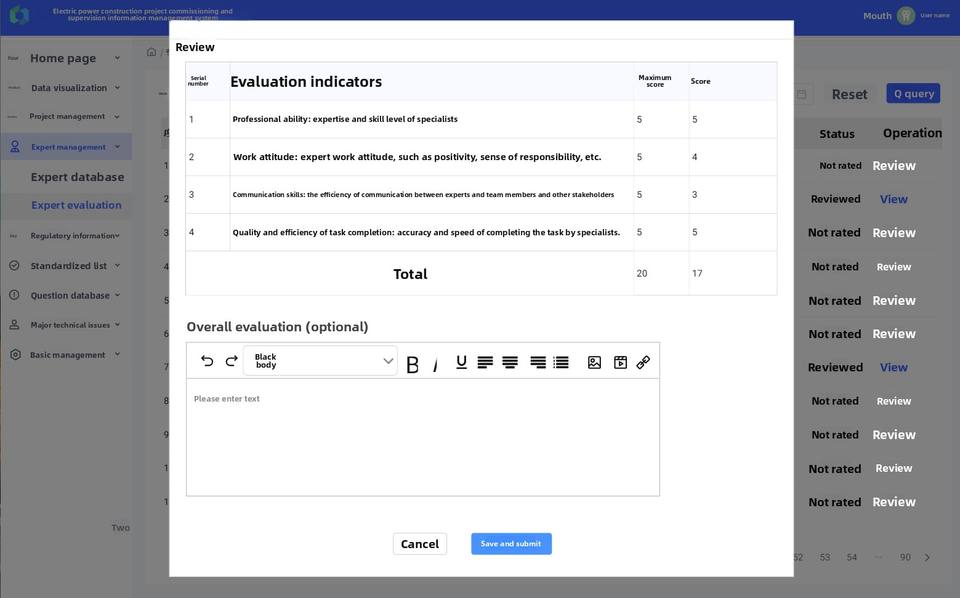Center-align text in the editor

pyautogui.click(x=510, y=362)
